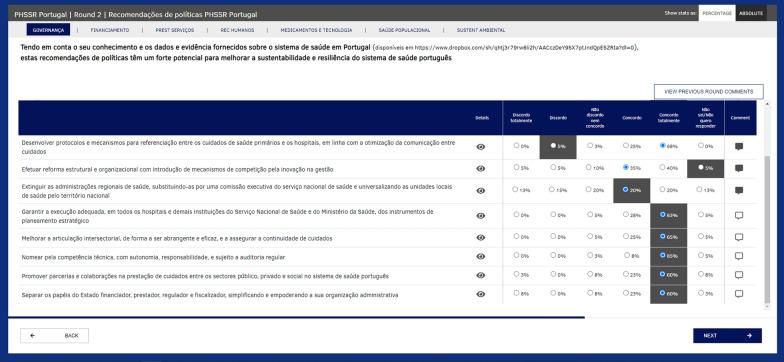Click View Previous Round Comments button
The width and height of the screenshot is (784, 362).
pyautogui.click(x=708, y=92)
